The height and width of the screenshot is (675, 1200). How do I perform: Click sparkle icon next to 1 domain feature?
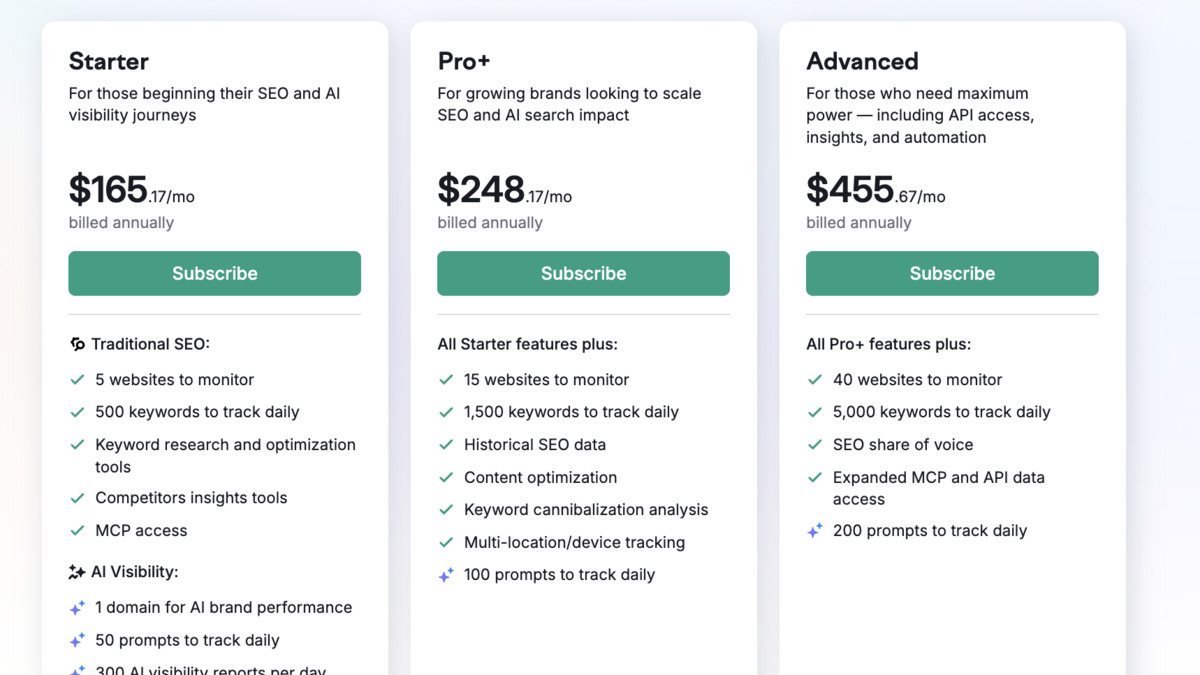click(77, 608)
